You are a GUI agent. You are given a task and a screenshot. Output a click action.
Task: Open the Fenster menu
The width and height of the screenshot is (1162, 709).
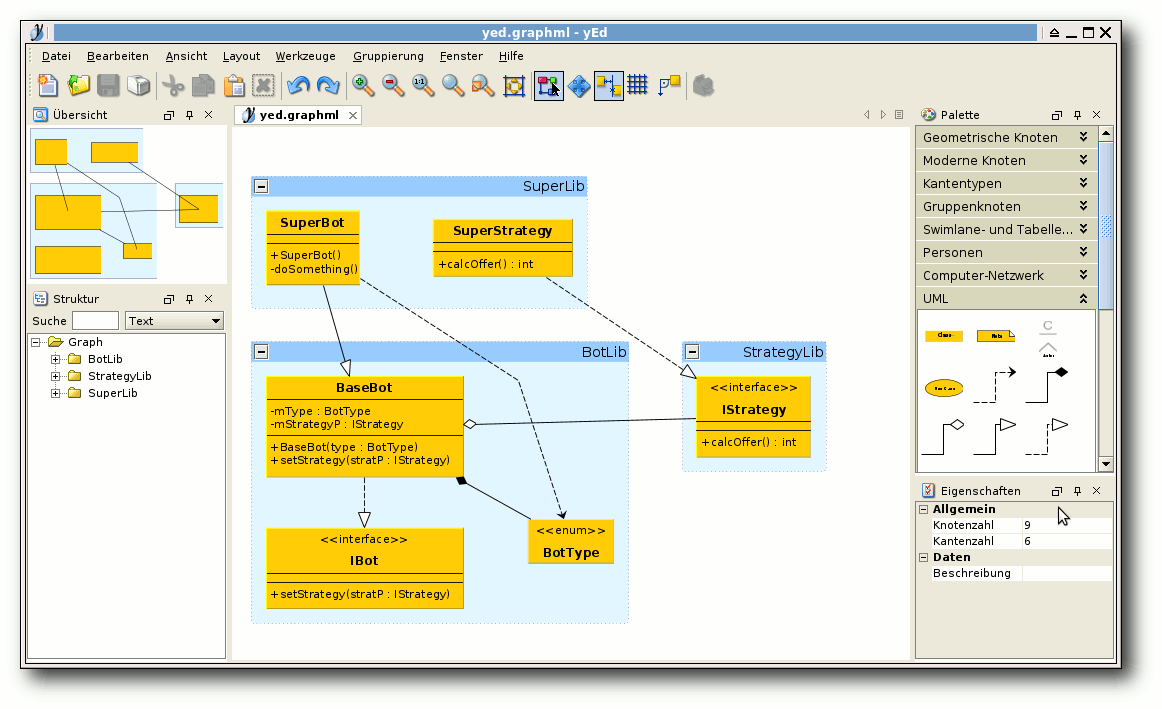pyautogui.click(x=461, y=56)
